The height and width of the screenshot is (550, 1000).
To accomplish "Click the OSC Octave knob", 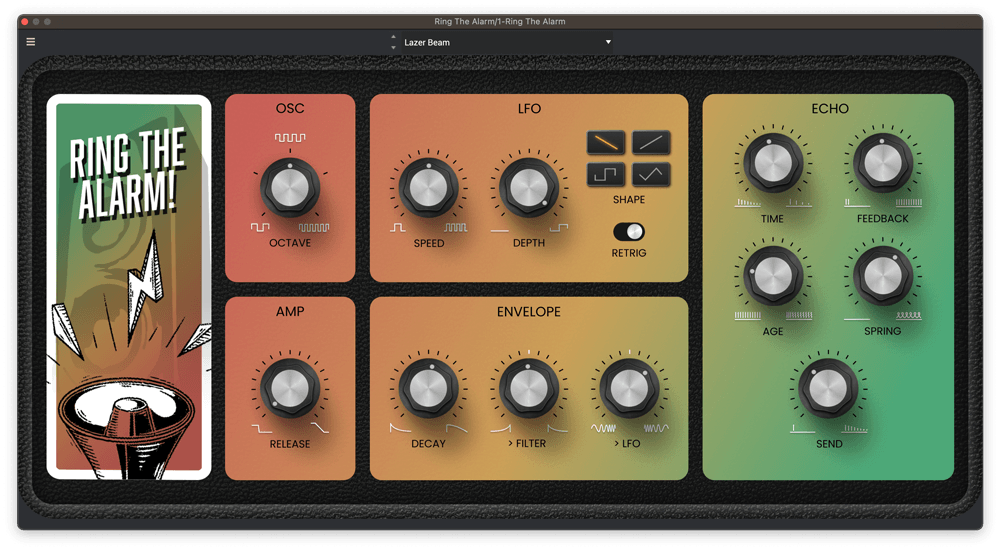I will click(290, 187).
